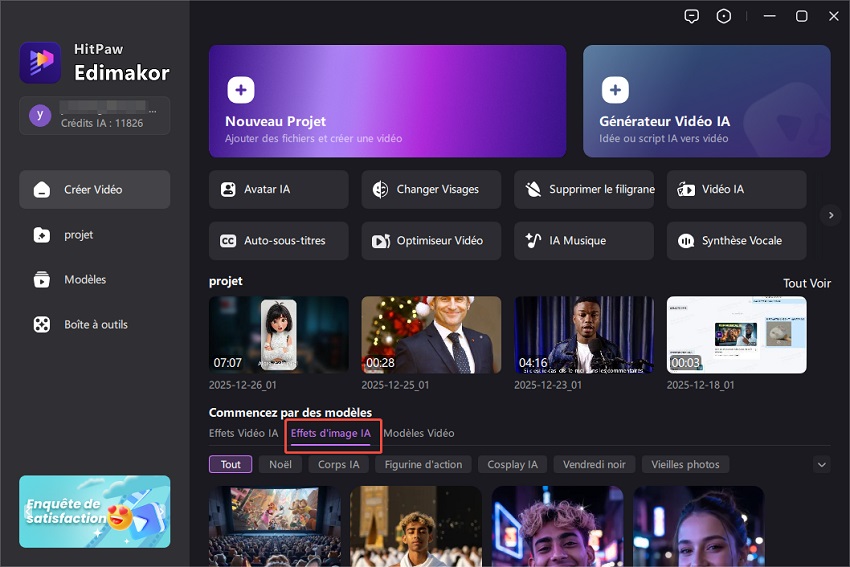Start the IA Musique tool
The width and height of the screenshot is (850, 567).
click(584, 241)
